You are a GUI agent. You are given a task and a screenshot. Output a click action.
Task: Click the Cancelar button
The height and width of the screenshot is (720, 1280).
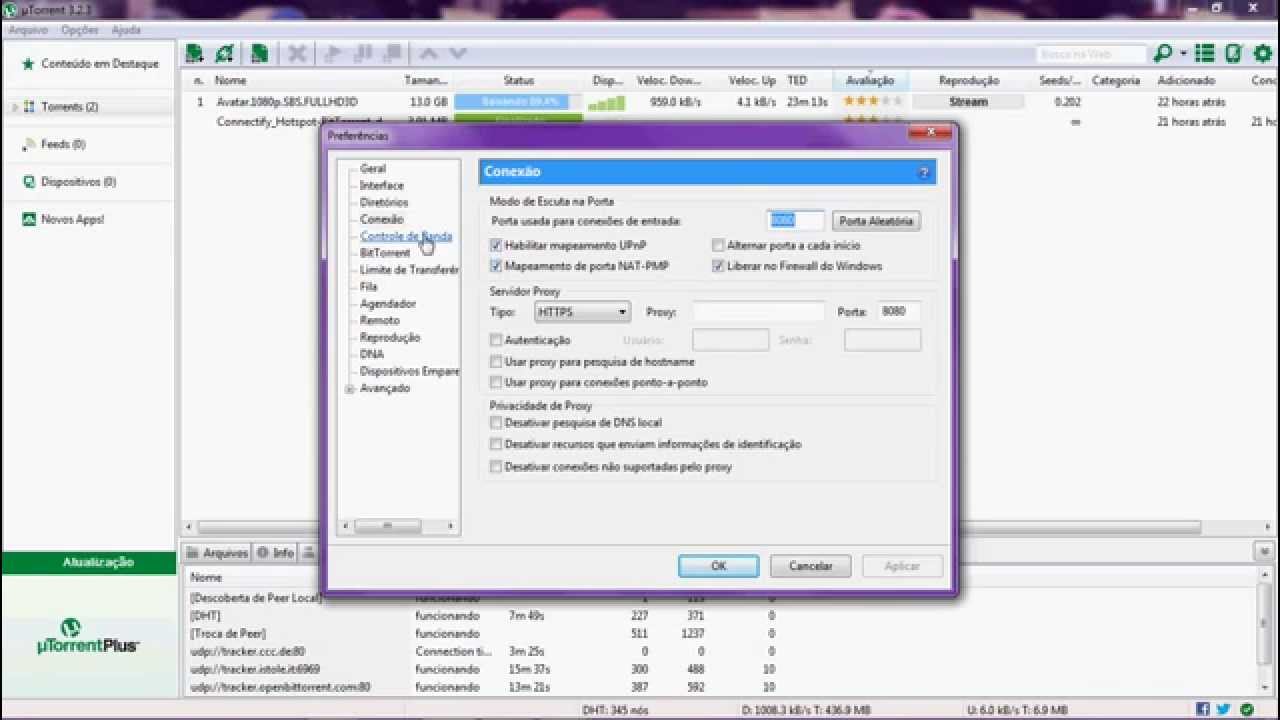810,566
